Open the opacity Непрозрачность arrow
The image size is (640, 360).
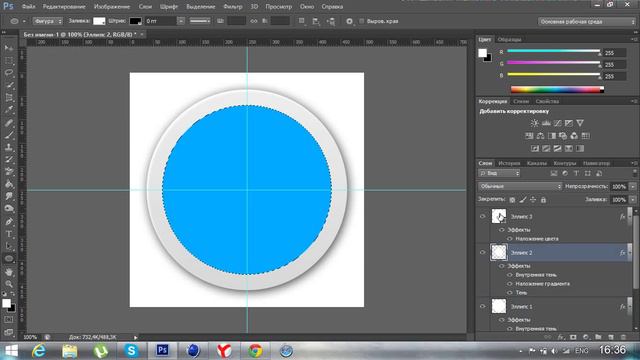pos(633,187)
